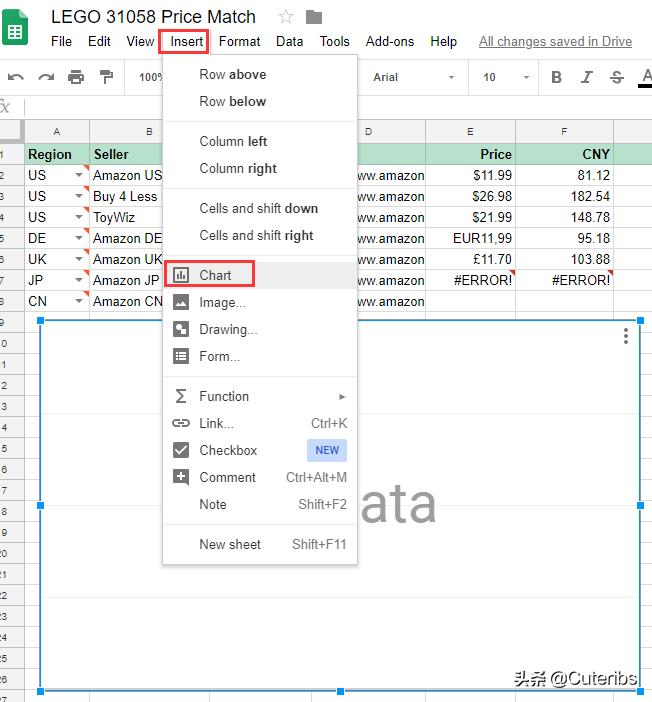This screenshot has height=702, width=652.
Task: Choose Row above from Insert menu
Action: [260, 74]
